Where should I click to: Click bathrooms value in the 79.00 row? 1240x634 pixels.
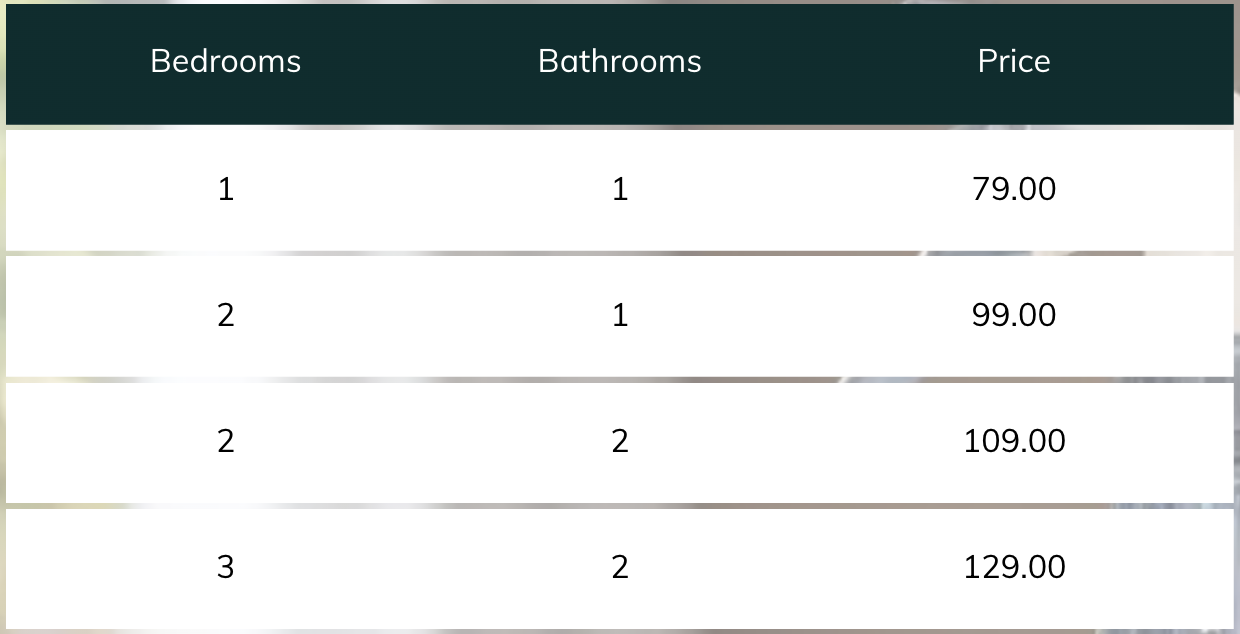[620, 189]
